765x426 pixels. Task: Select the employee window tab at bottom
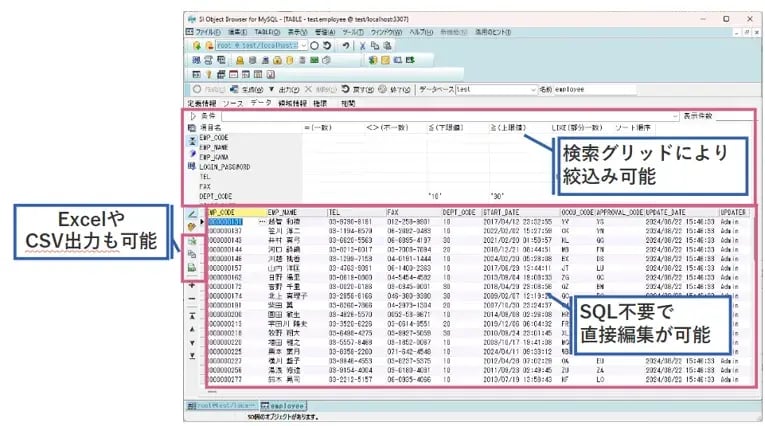tap(282, 405)
